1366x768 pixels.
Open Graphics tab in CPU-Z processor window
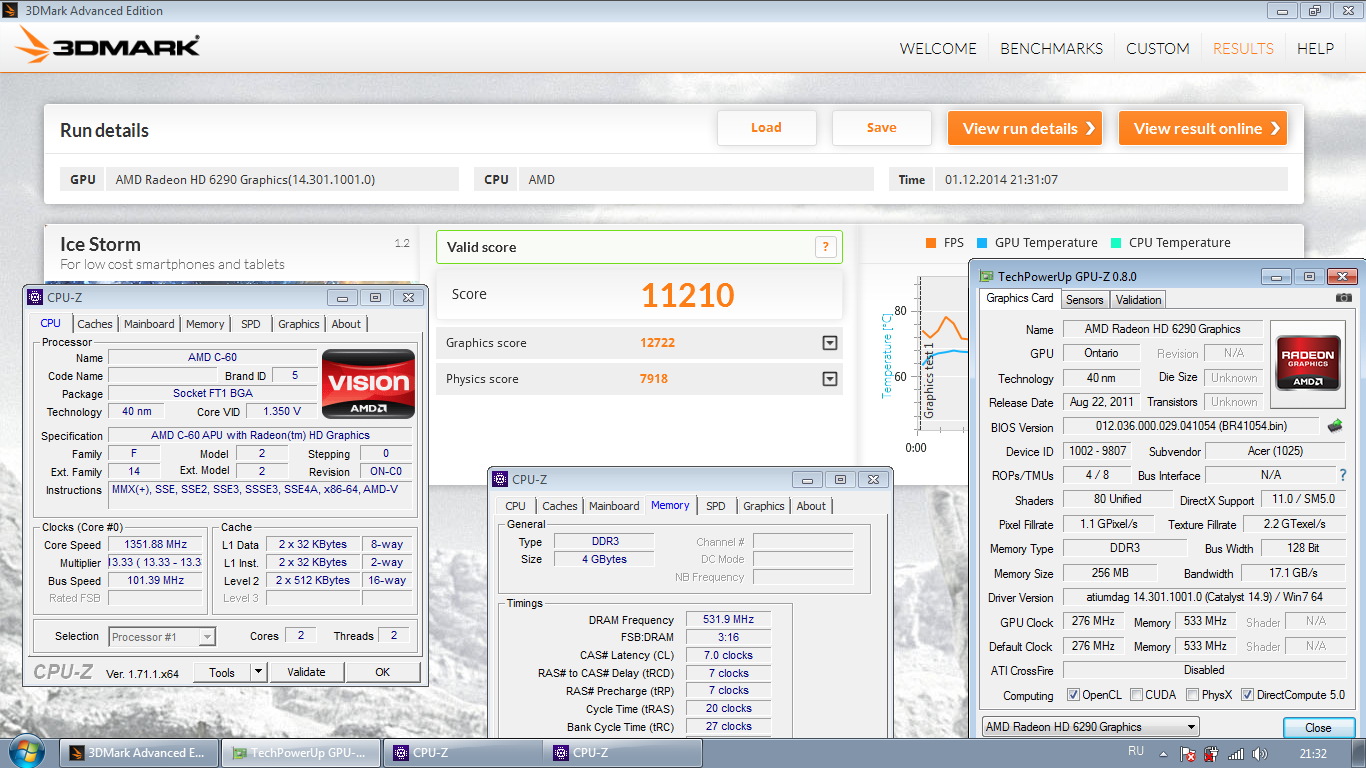tap(298, 324)
